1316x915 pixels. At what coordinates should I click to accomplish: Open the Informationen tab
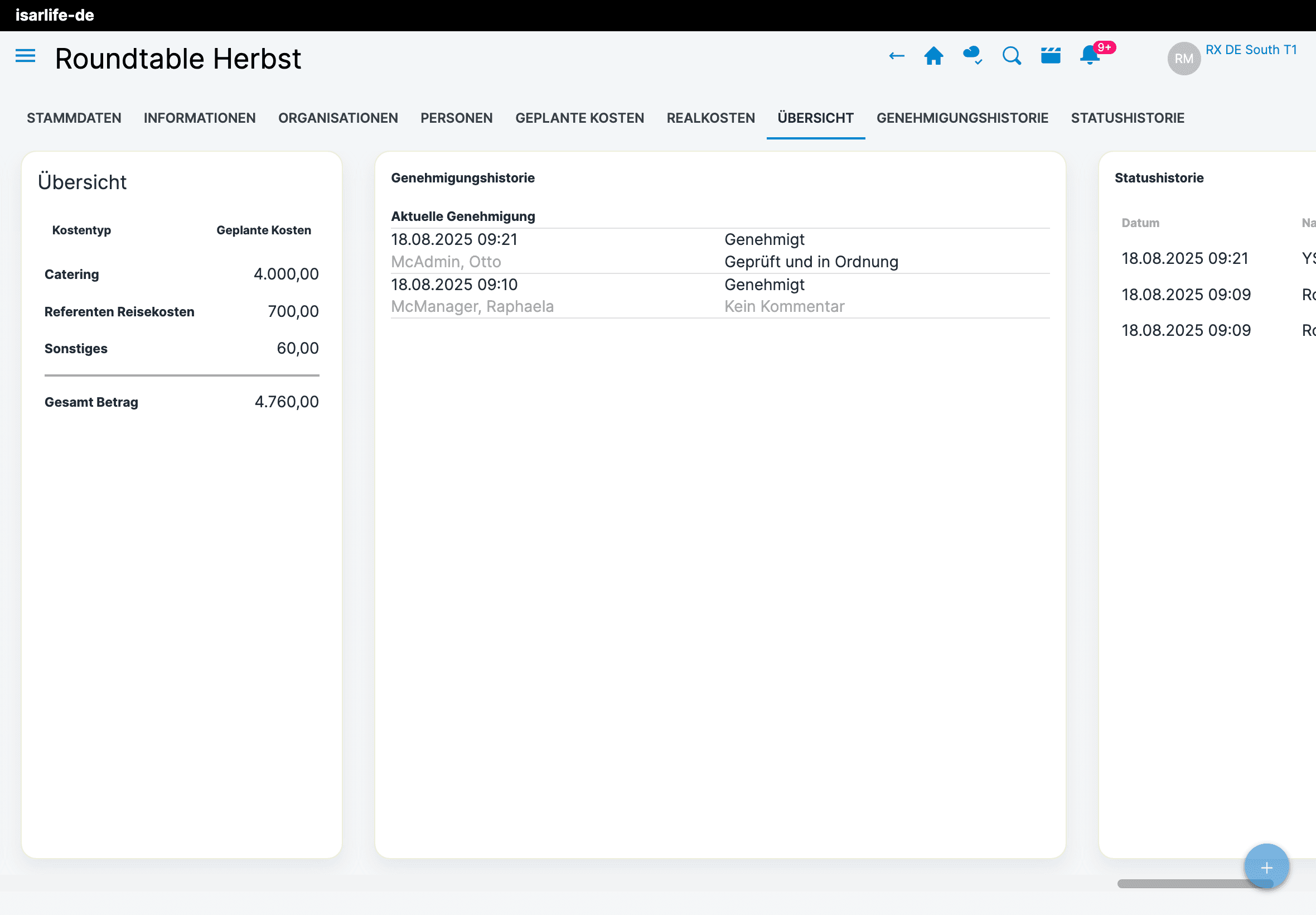200,118
